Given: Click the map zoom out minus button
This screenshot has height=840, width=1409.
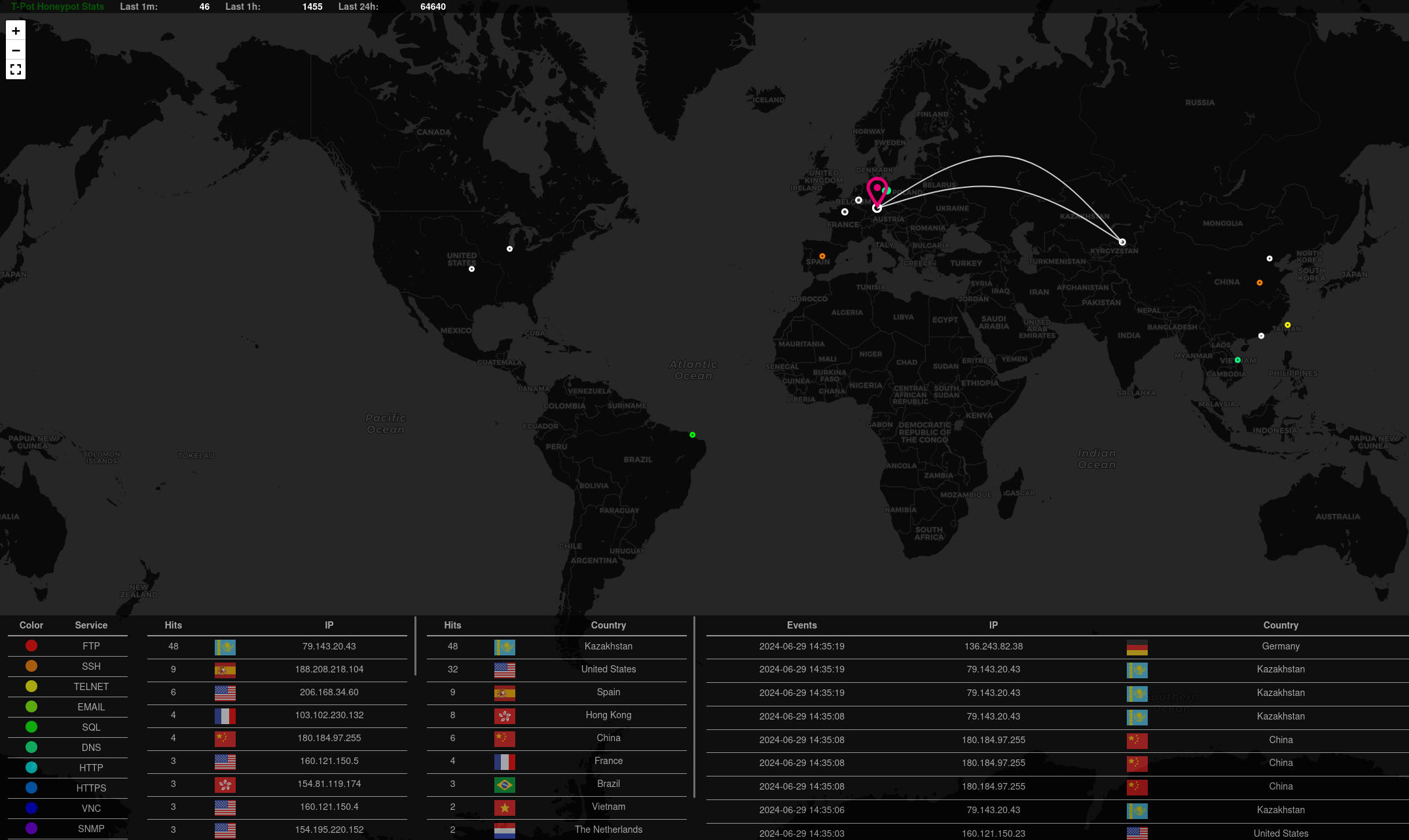Looking at the screenshot, I should point(16,50).
